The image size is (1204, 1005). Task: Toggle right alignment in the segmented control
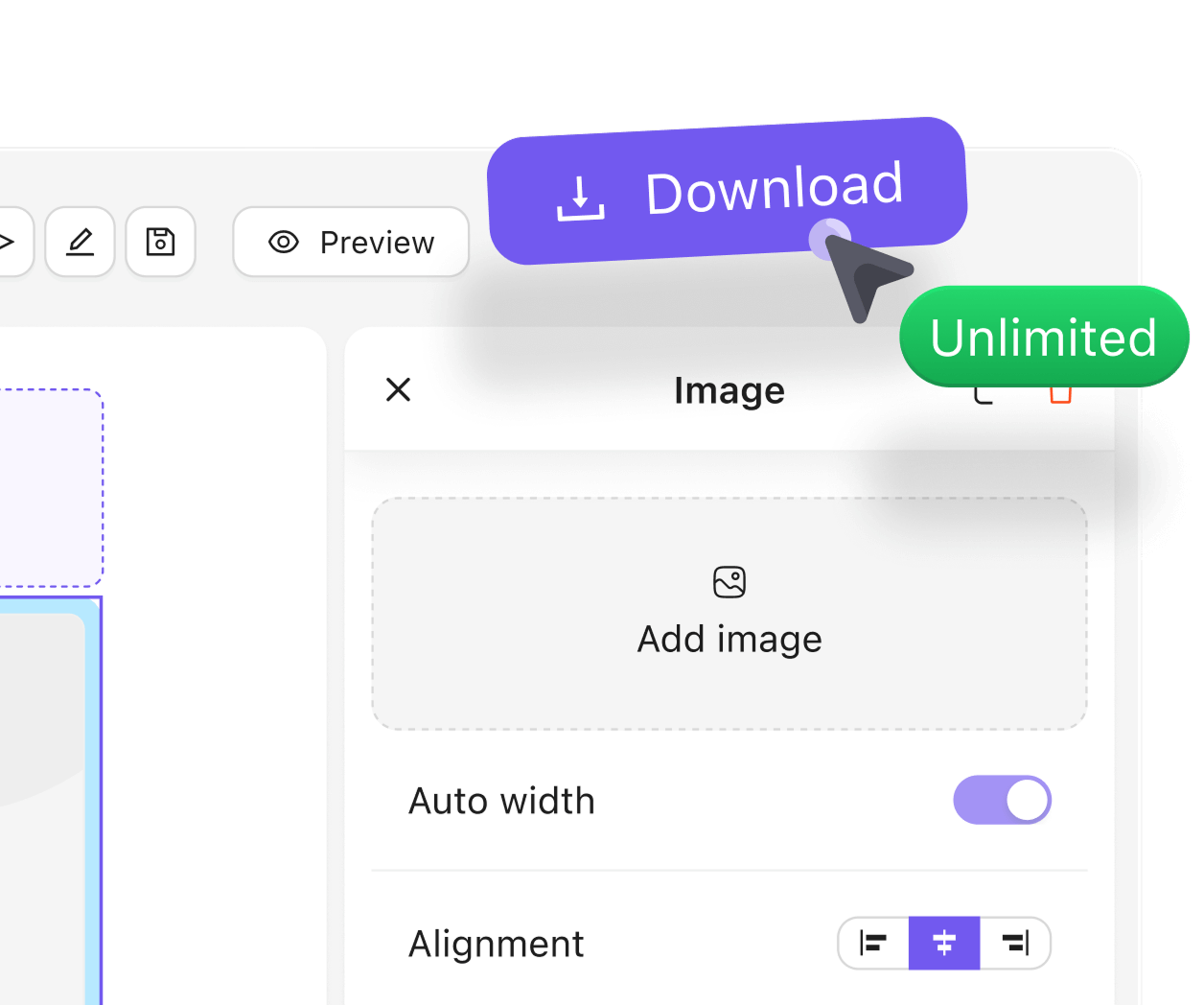click(1015, 944)
